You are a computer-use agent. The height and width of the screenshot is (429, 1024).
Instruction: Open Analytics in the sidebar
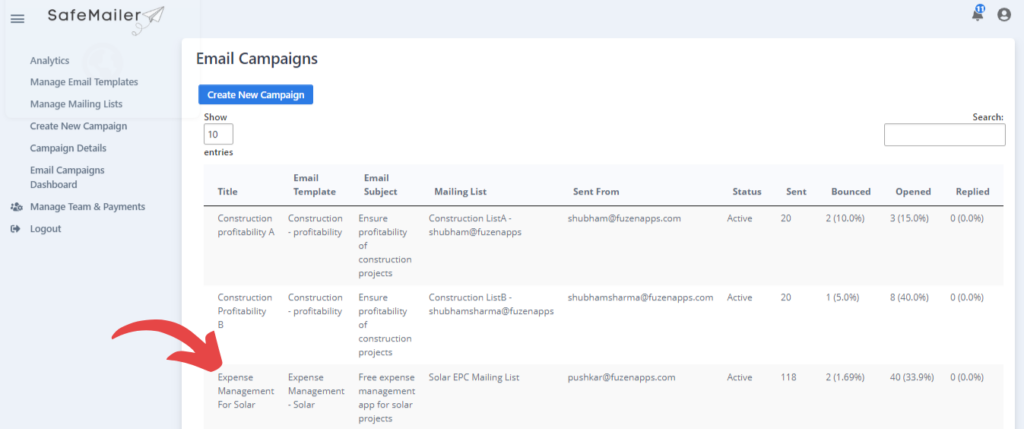[50, 61]
